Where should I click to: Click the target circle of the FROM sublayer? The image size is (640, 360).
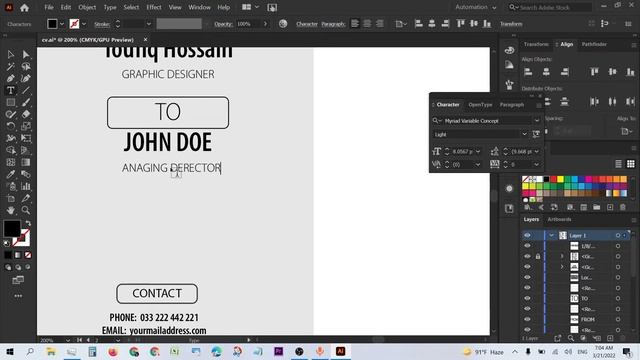618,319
